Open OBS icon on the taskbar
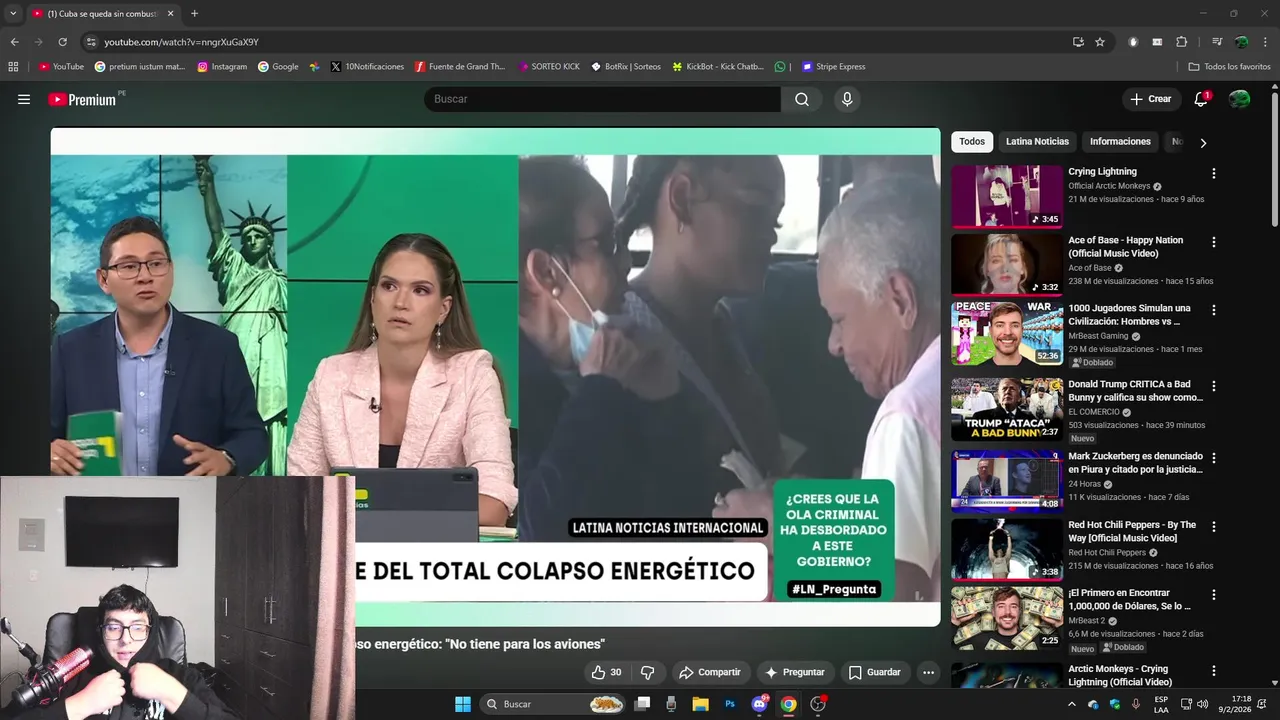Image resolution: width=1280 pixels, height=720 pixels. coord(818,704)
